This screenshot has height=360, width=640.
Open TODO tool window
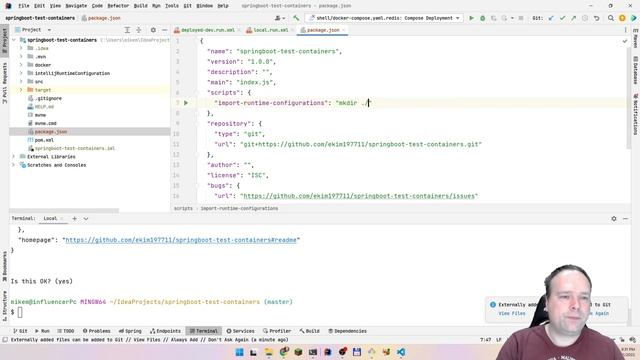65,331
